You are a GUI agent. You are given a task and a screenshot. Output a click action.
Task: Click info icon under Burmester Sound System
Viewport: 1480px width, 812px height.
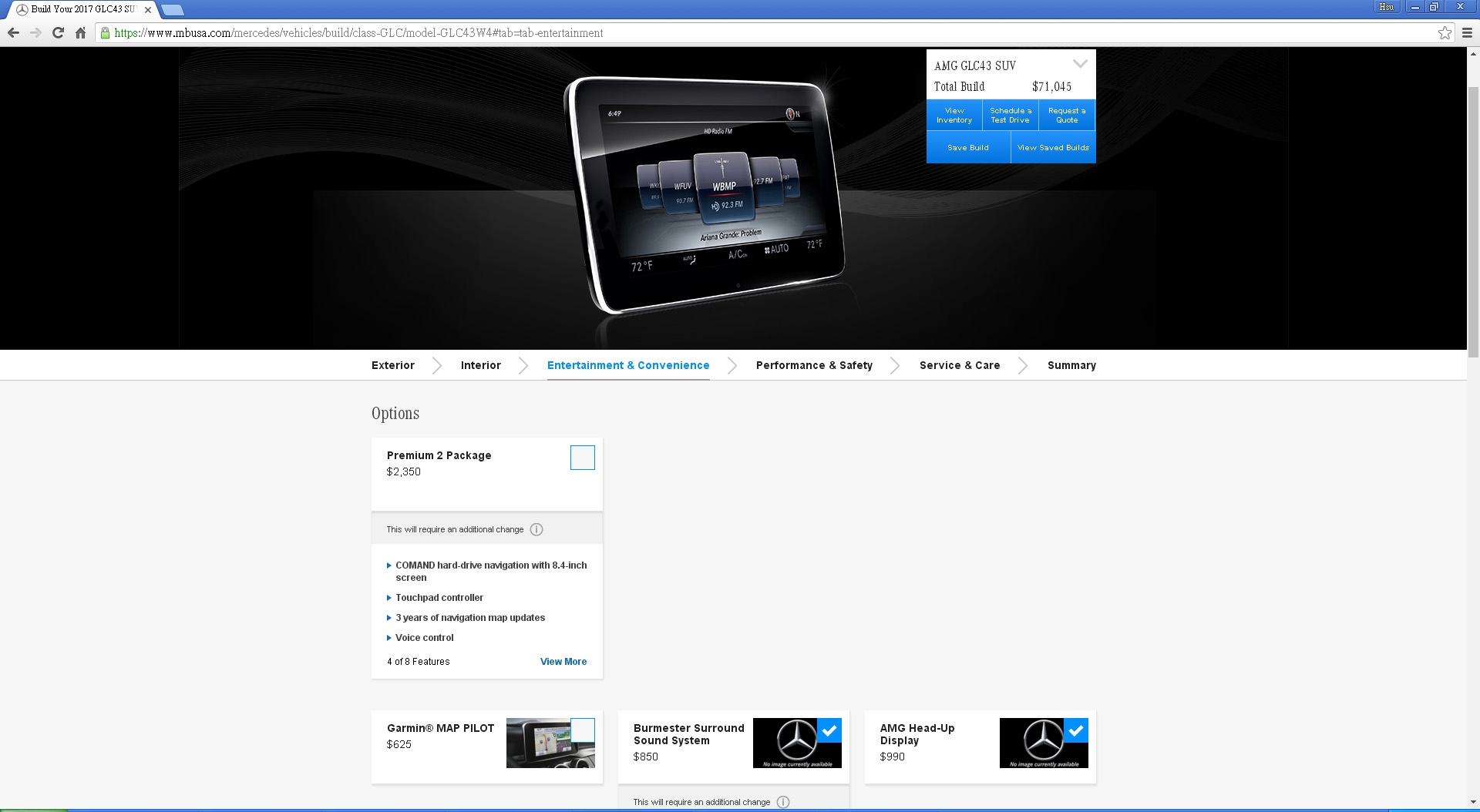(x=783, y=802)
